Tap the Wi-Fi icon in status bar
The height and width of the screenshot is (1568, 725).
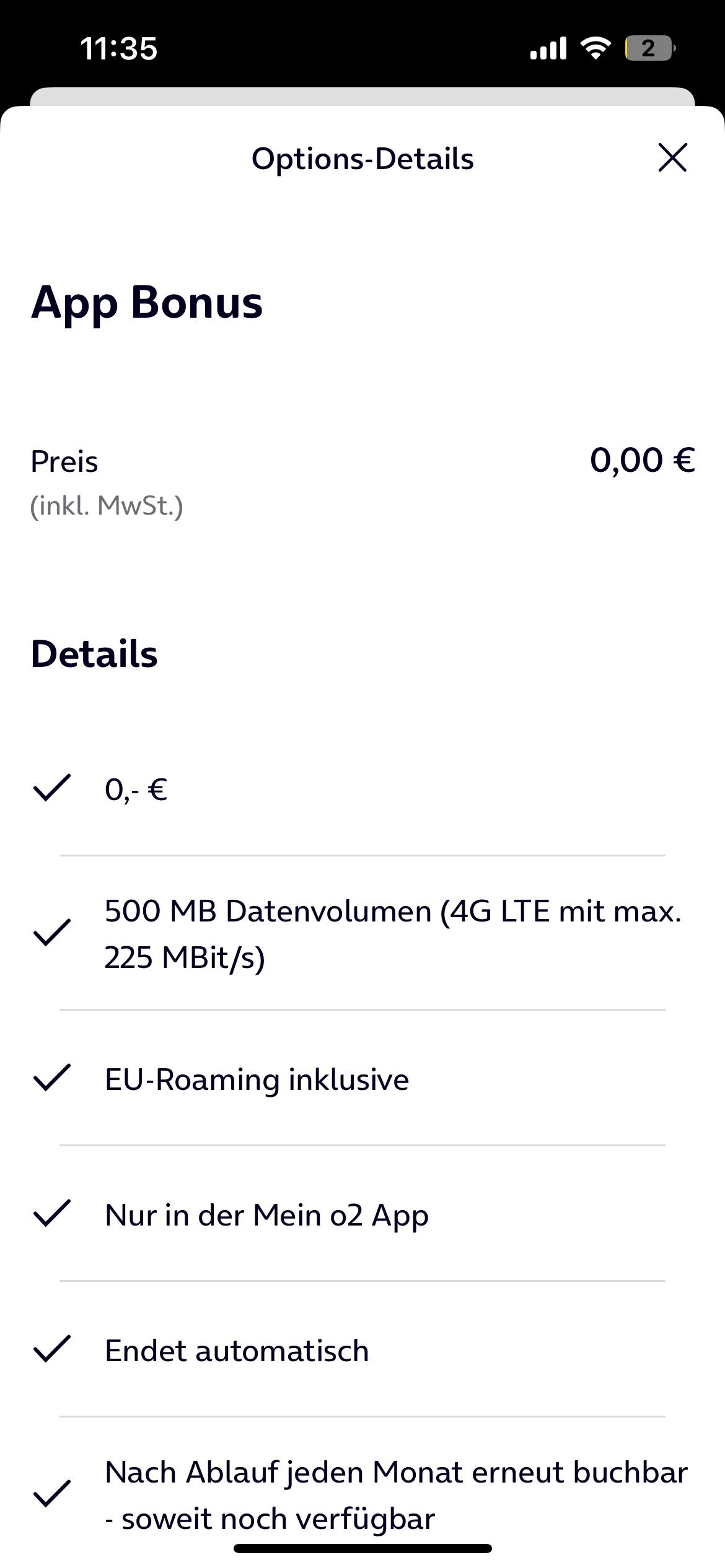tap(595, 48)
